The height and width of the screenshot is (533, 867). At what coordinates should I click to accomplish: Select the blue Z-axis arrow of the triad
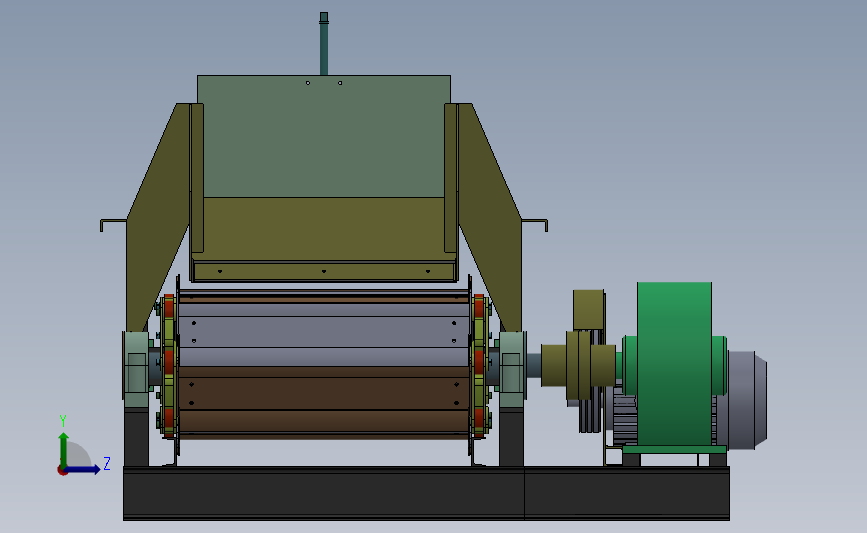click(x=82, y=469)
